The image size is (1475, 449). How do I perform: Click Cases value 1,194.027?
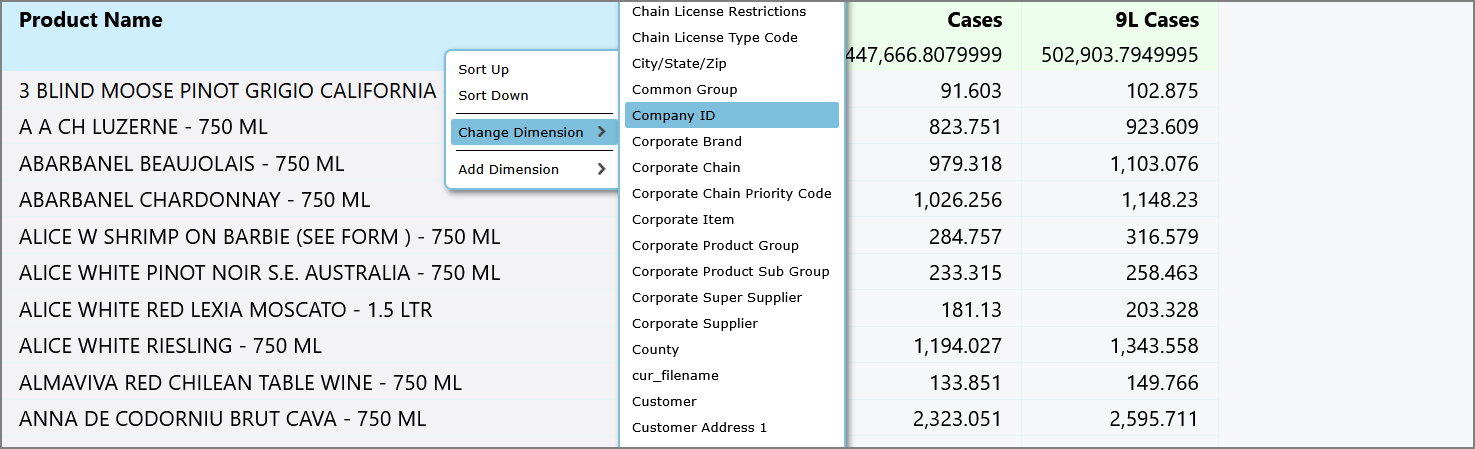click(958, 346)
